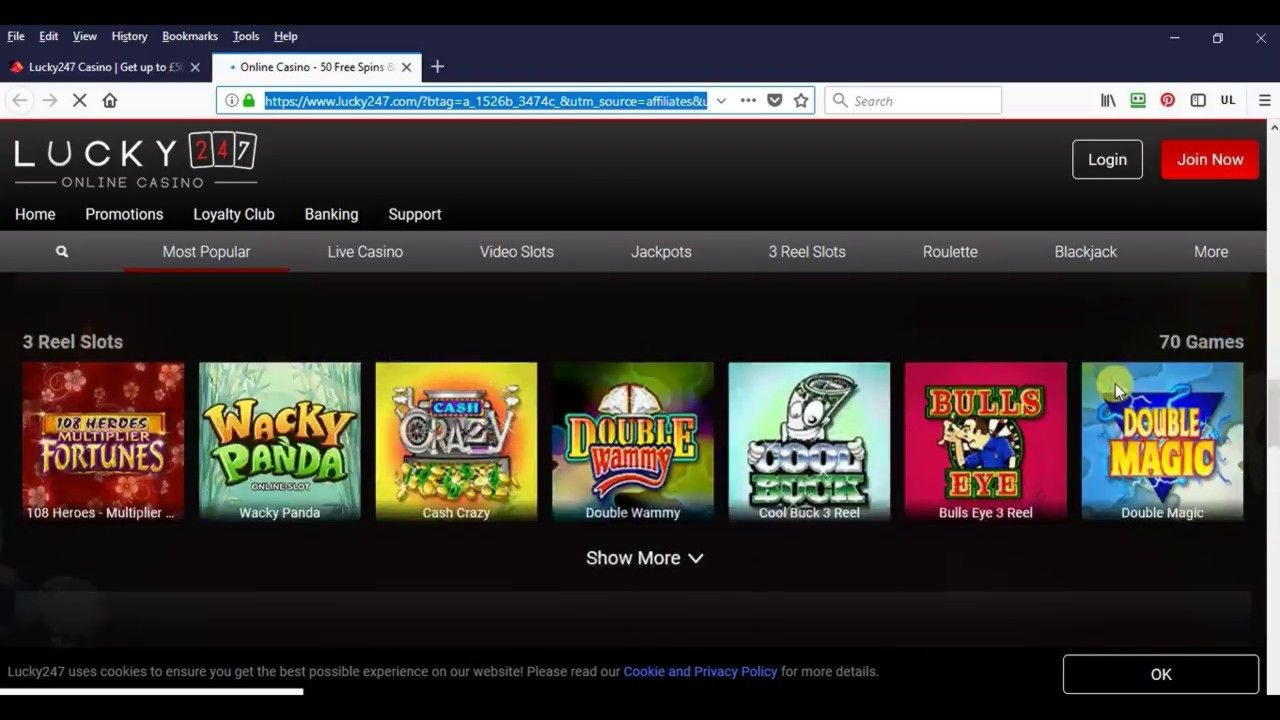Click the browser Search box

coord(913,100)
